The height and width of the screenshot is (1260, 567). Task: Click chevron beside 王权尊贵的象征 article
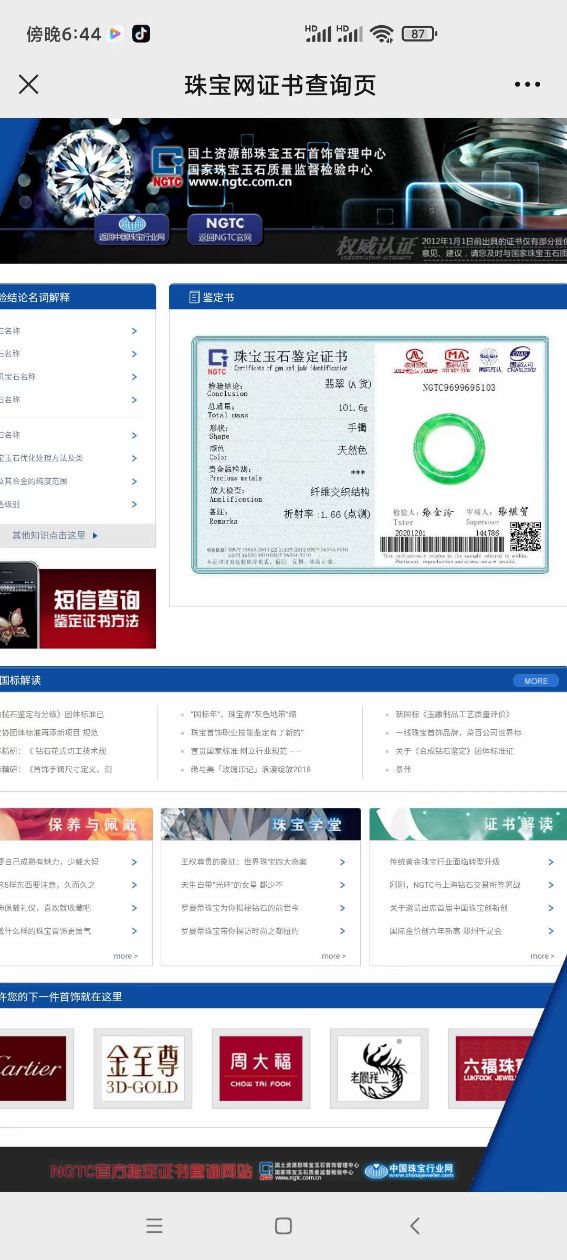pos(342,862)
